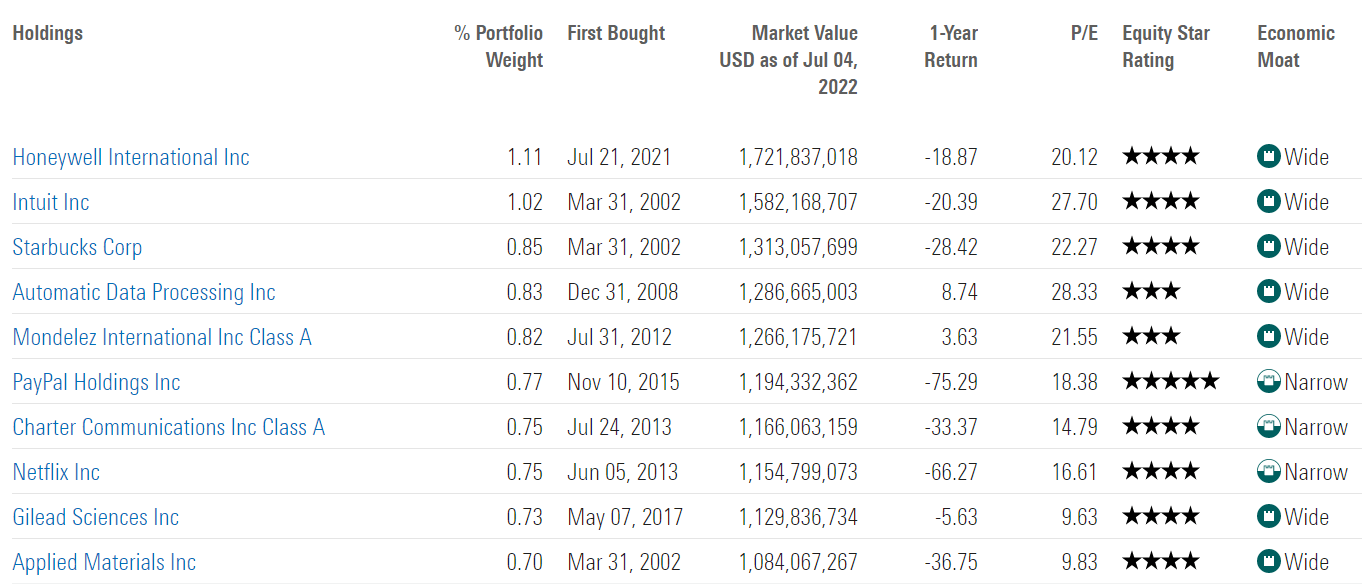Open the Mondelez International Inc Class A link
Viewport: 1362px width, 584px height.
click(162, 337)
